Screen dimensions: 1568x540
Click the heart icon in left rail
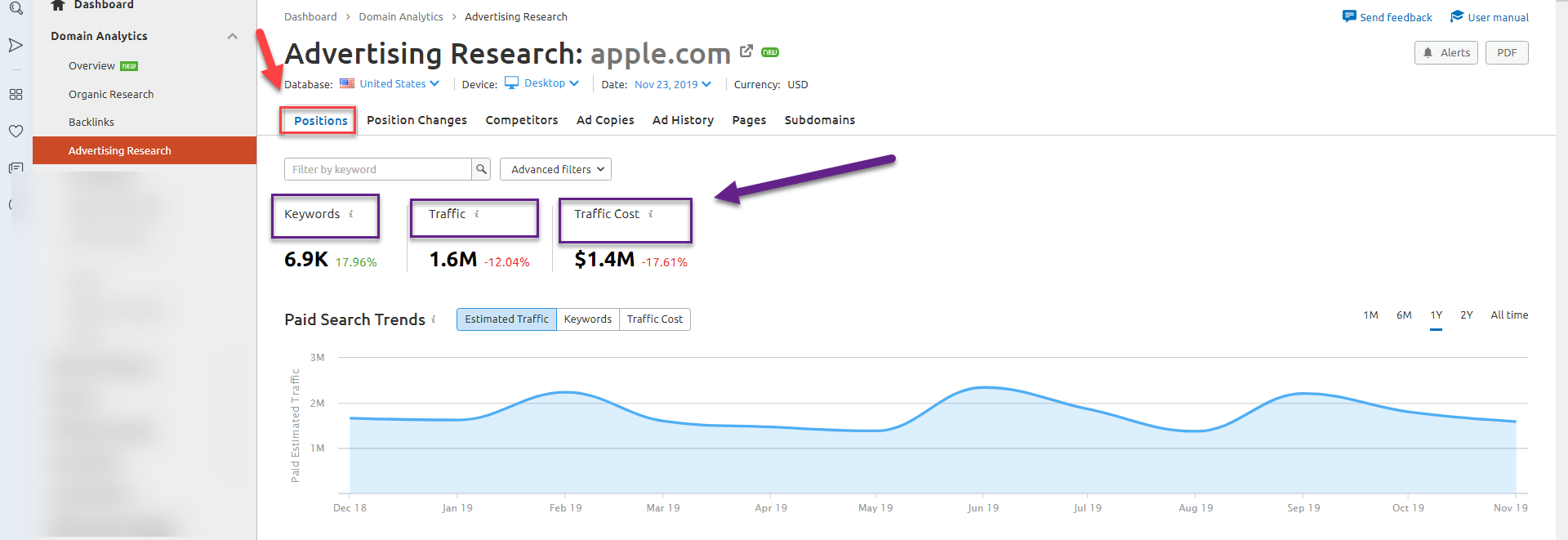tap(16, 131)
